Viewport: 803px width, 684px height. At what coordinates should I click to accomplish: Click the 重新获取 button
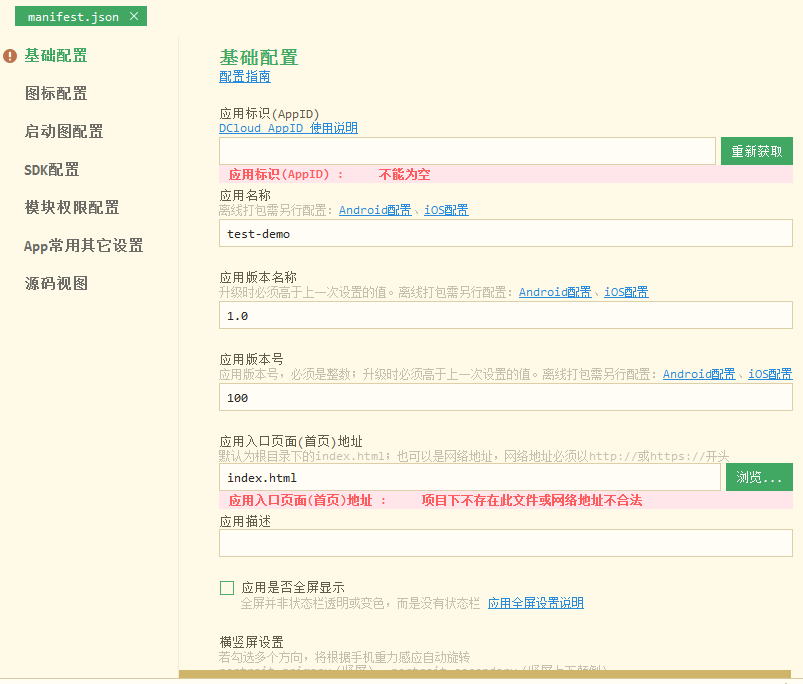756,152
